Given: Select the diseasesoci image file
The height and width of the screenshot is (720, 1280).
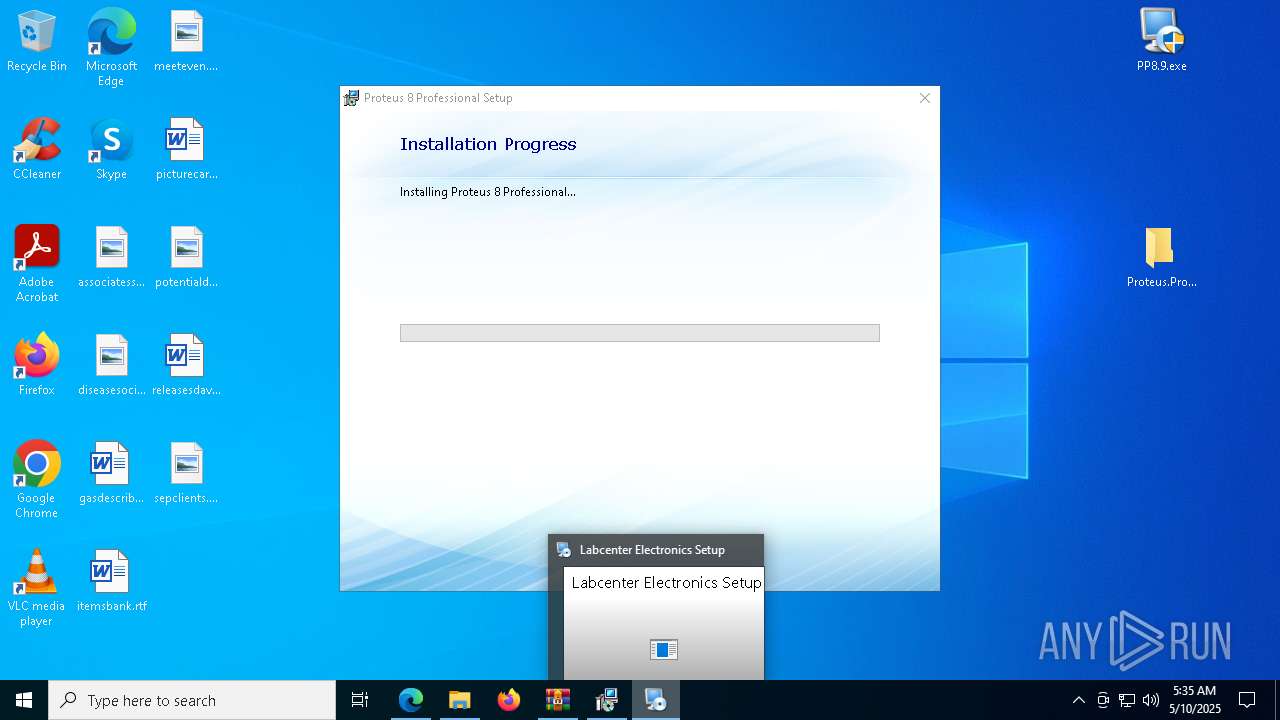Looking at the screenshot, I should (x=111, y=365).
